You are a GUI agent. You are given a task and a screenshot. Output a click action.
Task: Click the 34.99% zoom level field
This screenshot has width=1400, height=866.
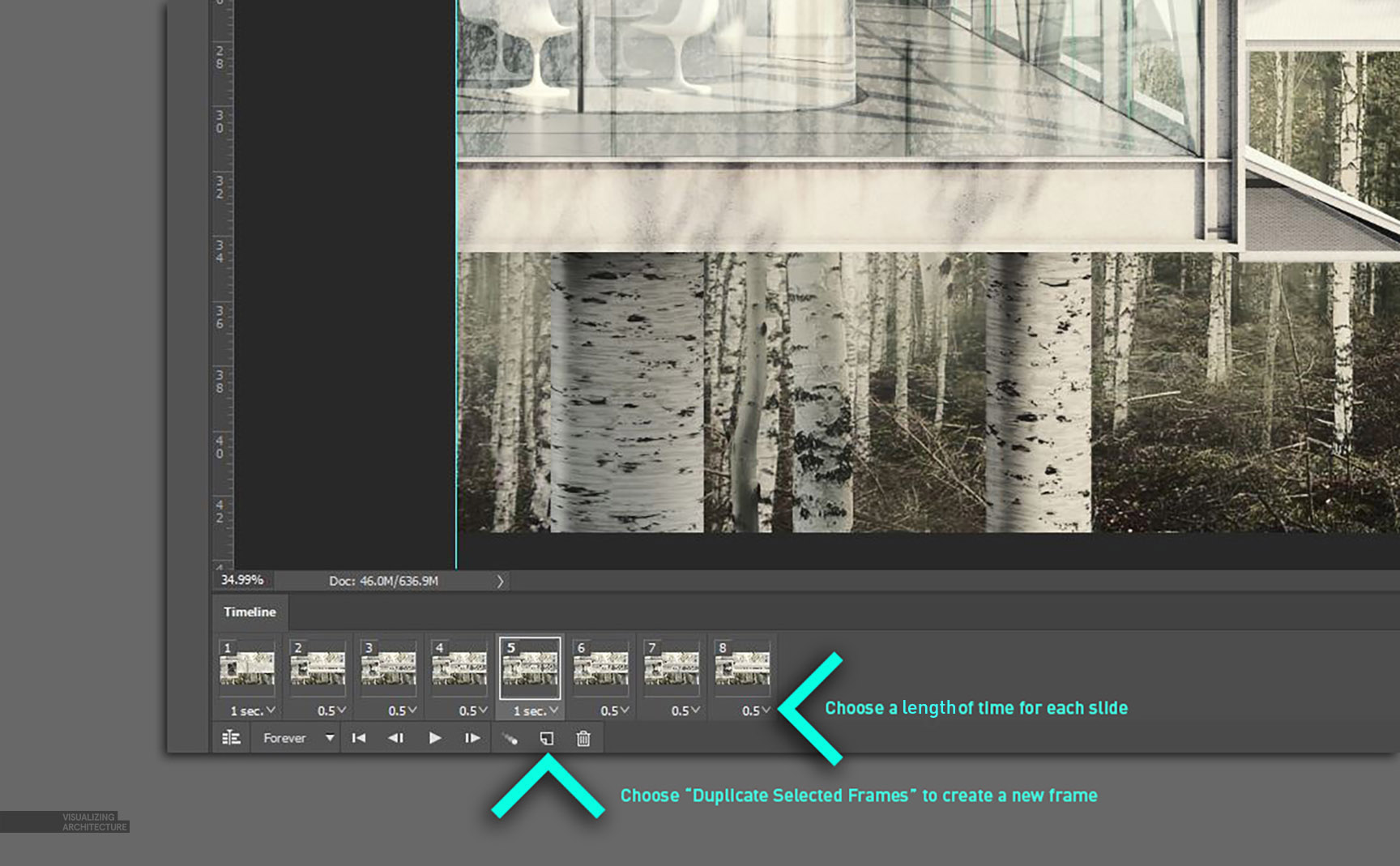242,580
